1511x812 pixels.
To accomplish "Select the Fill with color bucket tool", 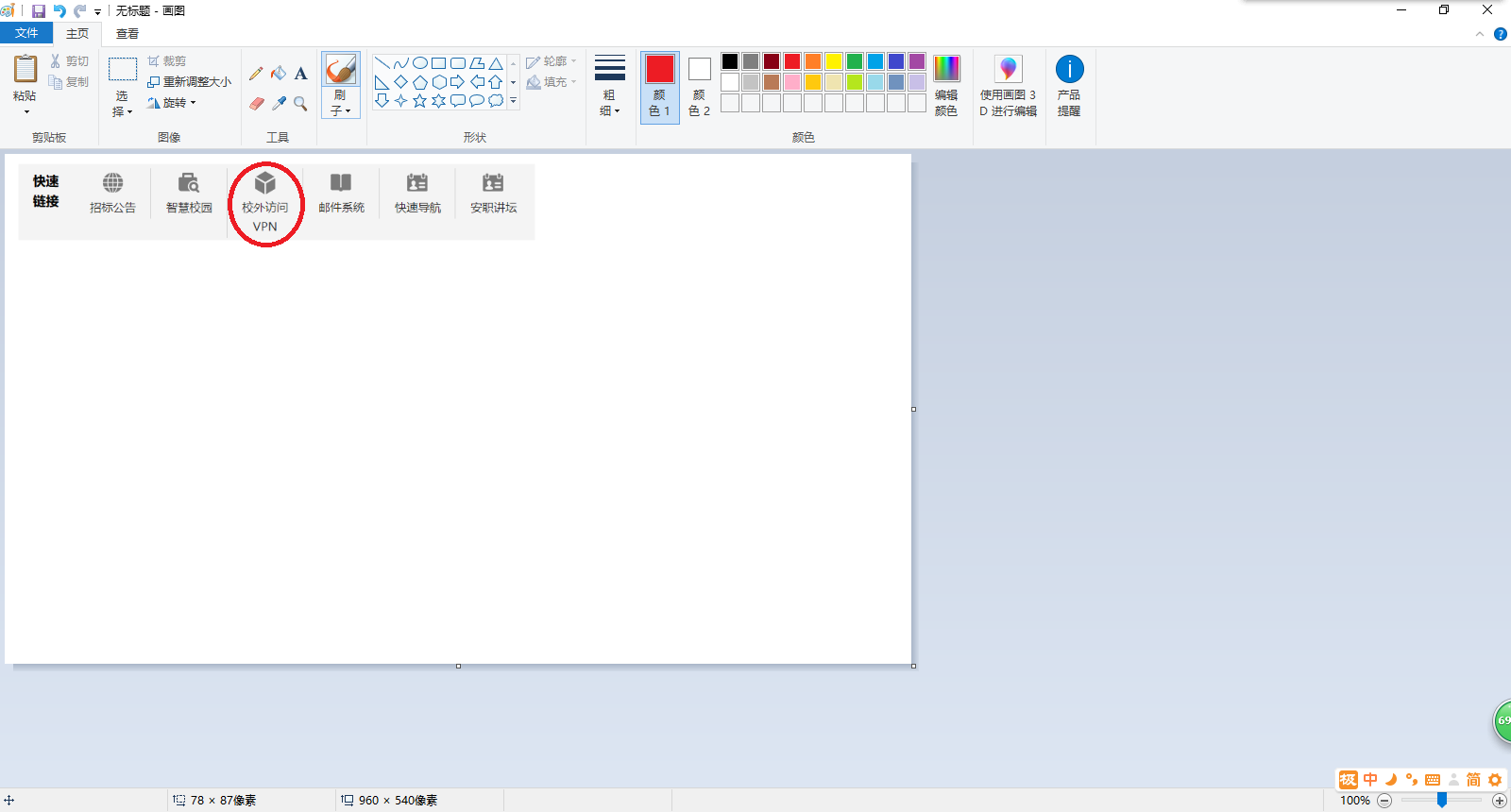I will click(x=279, y=74).
